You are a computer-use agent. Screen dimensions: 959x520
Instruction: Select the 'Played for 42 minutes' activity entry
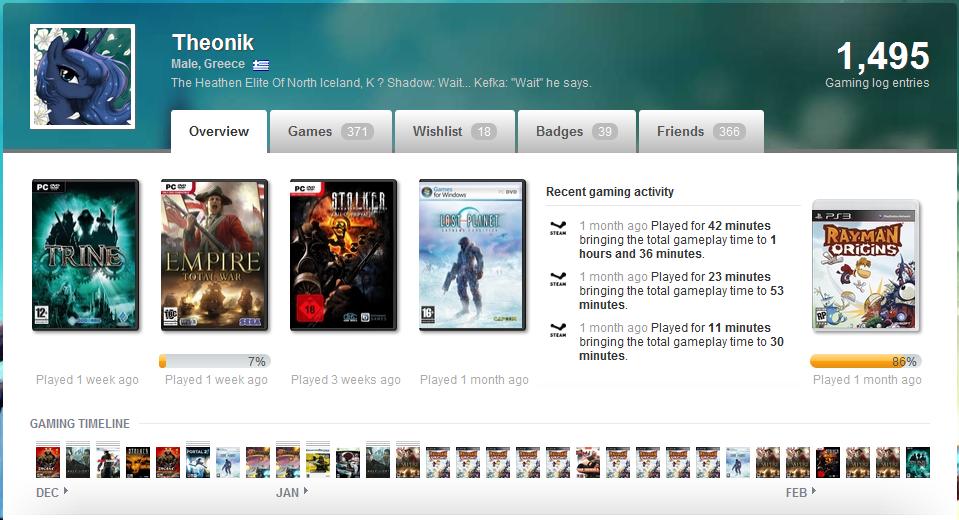pos(678,240)
